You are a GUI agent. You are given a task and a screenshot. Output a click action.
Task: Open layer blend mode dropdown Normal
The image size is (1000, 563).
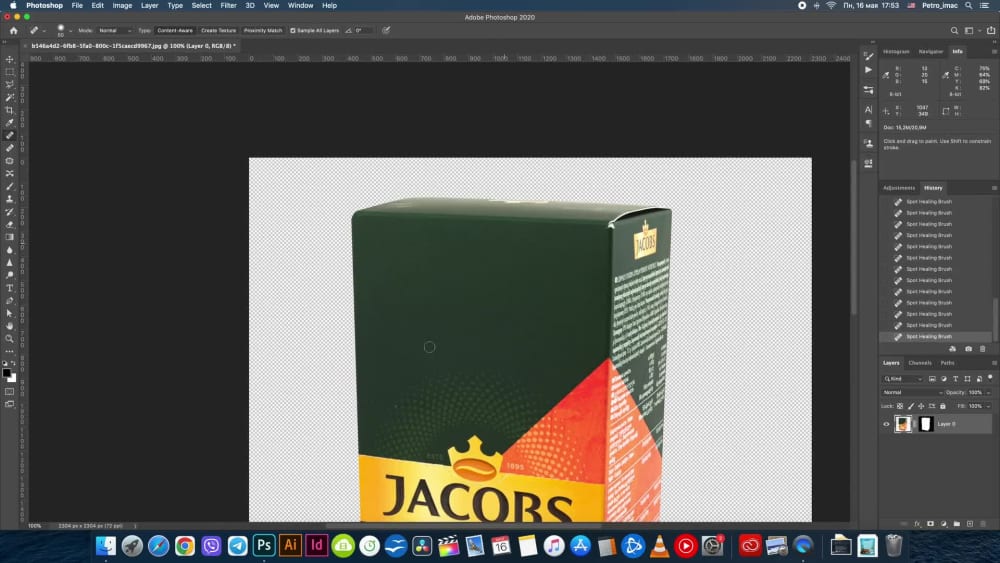coord(912,393)
